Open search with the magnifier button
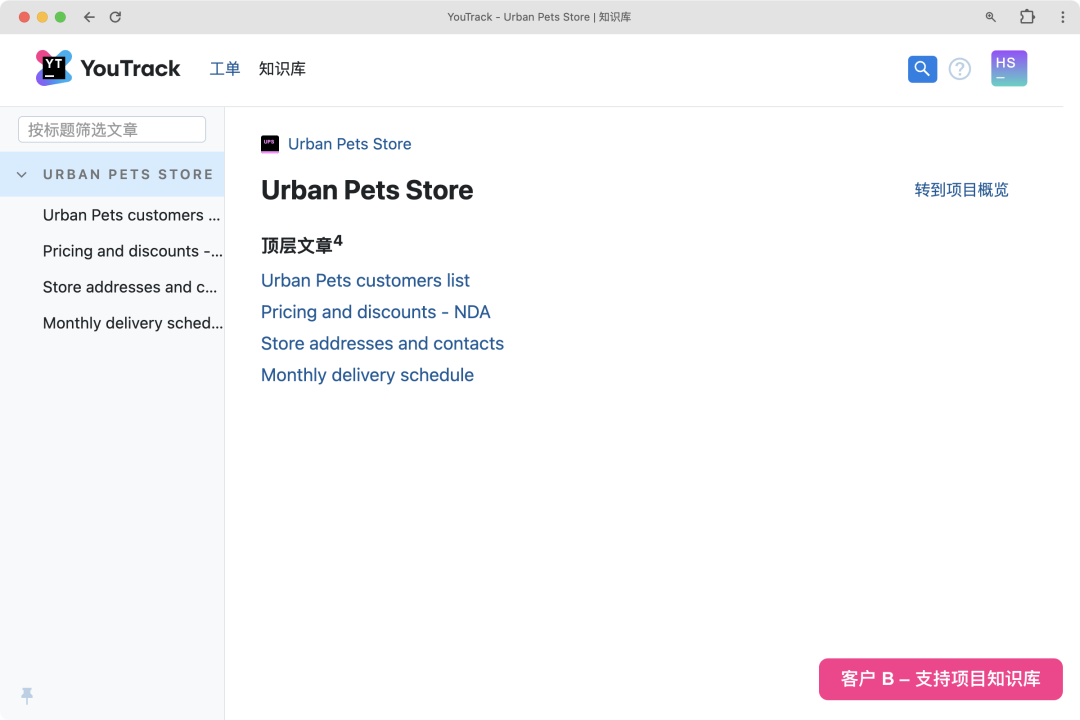Image resolution: width=1080 pixels, height=720 pixels. pyautogui.click(x=922, y=69)
